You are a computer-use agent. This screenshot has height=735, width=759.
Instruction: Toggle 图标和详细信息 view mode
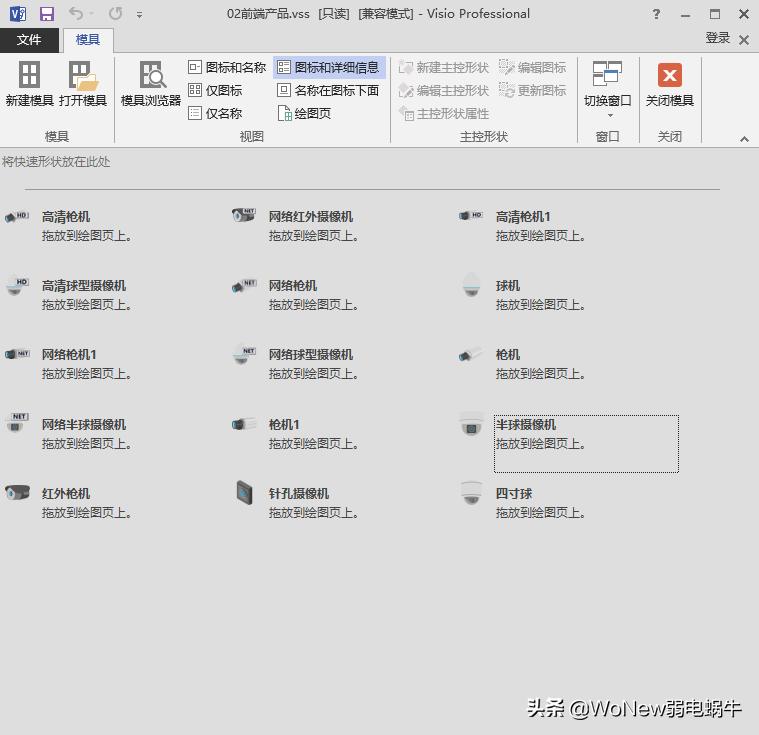coord(328,67)
